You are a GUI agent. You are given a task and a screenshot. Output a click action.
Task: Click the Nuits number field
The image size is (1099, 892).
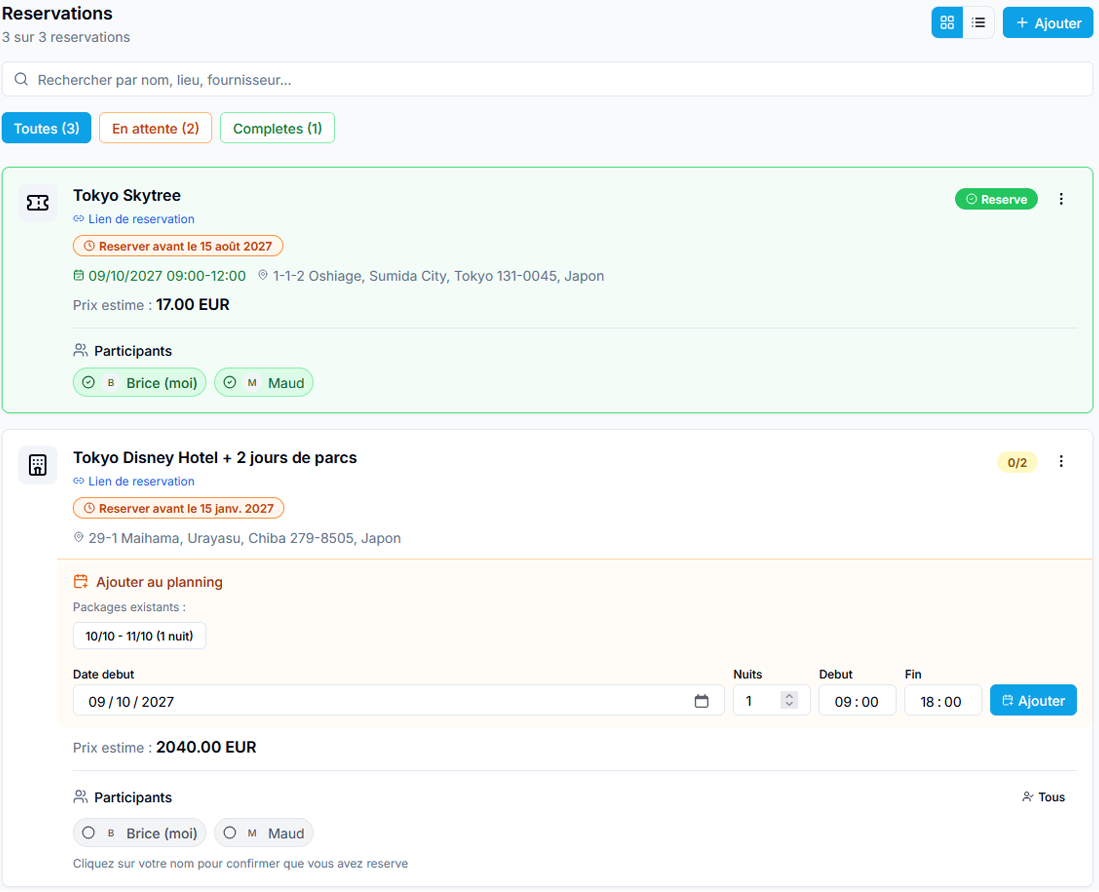click(x=772, y=701)
